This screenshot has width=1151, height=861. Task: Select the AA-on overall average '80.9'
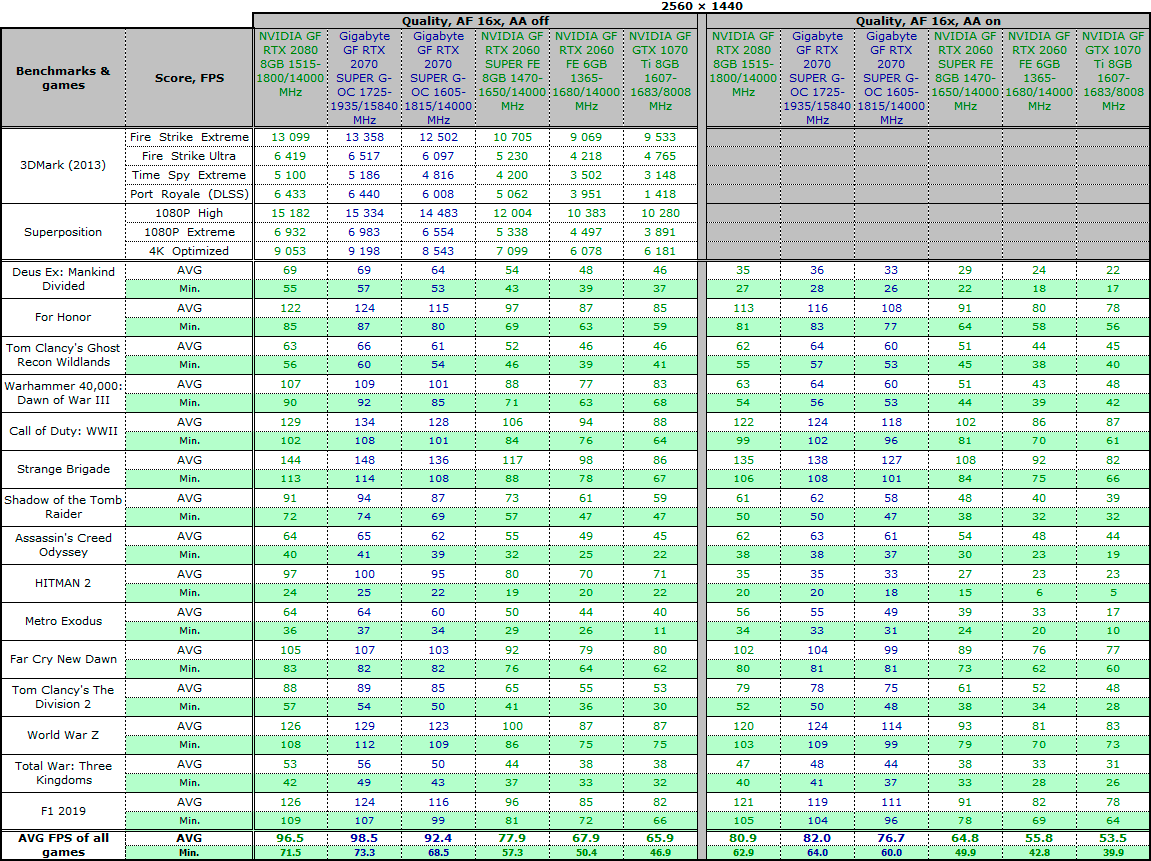click(x=744, y=838)
